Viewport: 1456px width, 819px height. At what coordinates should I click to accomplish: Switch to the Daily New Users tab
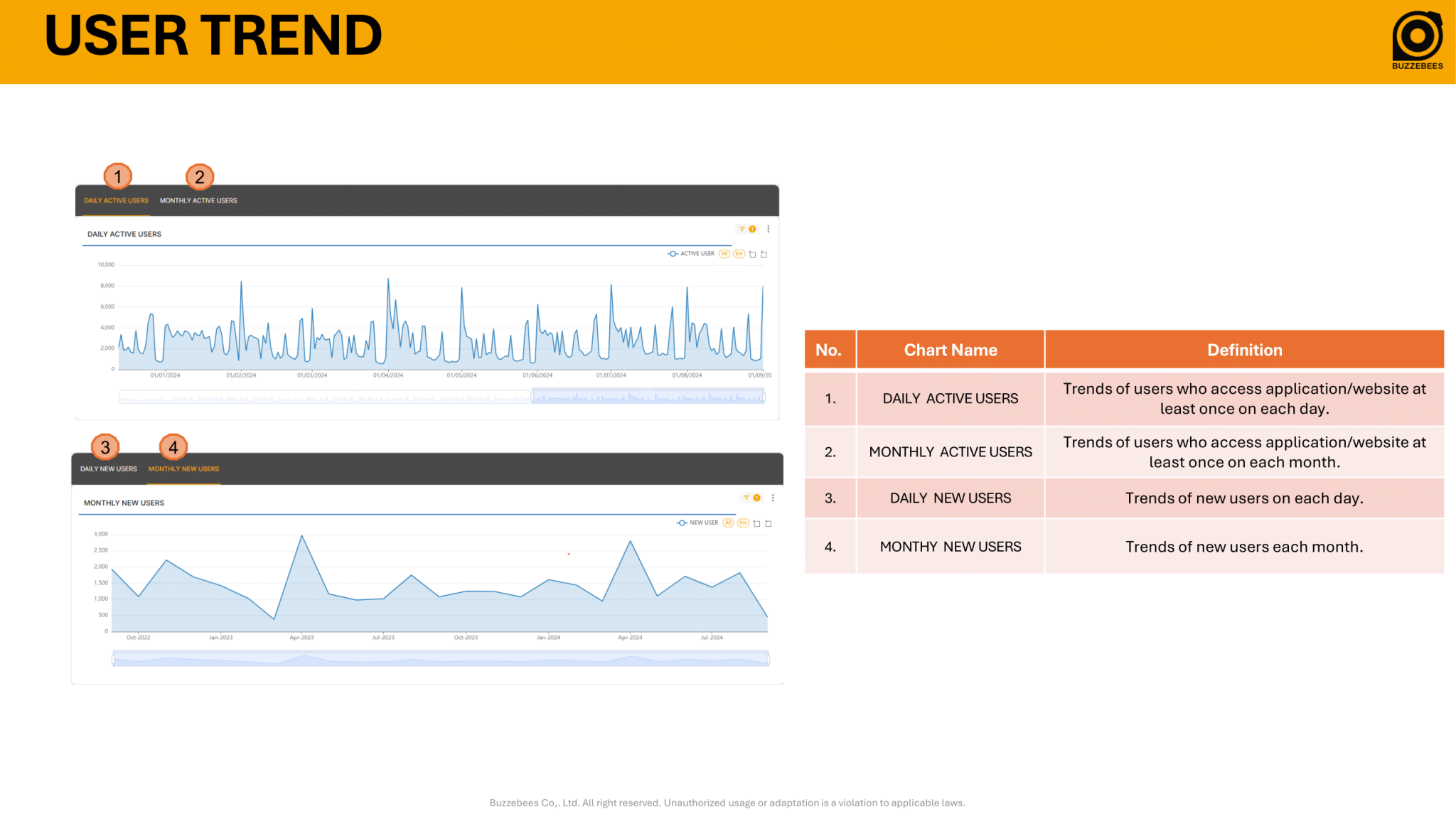(108, 469)
